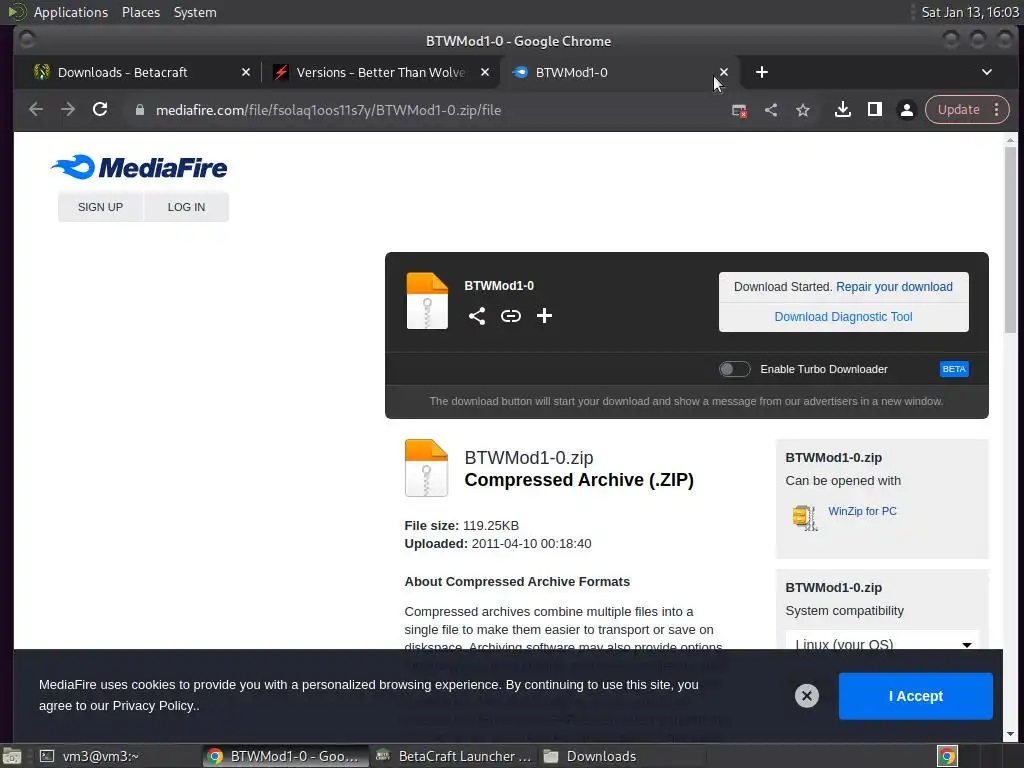Go back to the previous page
This screenshot has width=1024, height=768.
pos(36,110)
